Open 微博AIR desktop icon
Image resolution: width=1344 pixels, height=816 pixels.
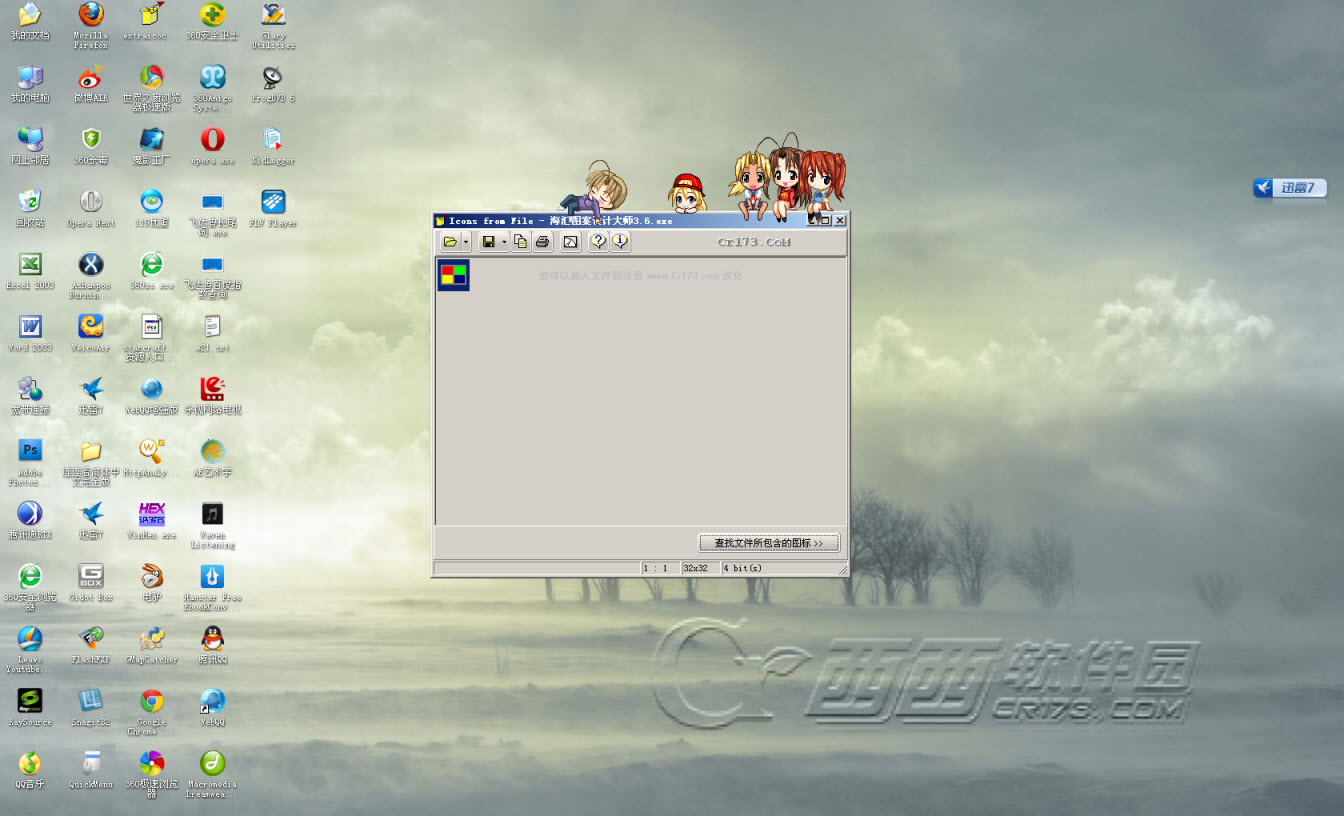point(91,84)
